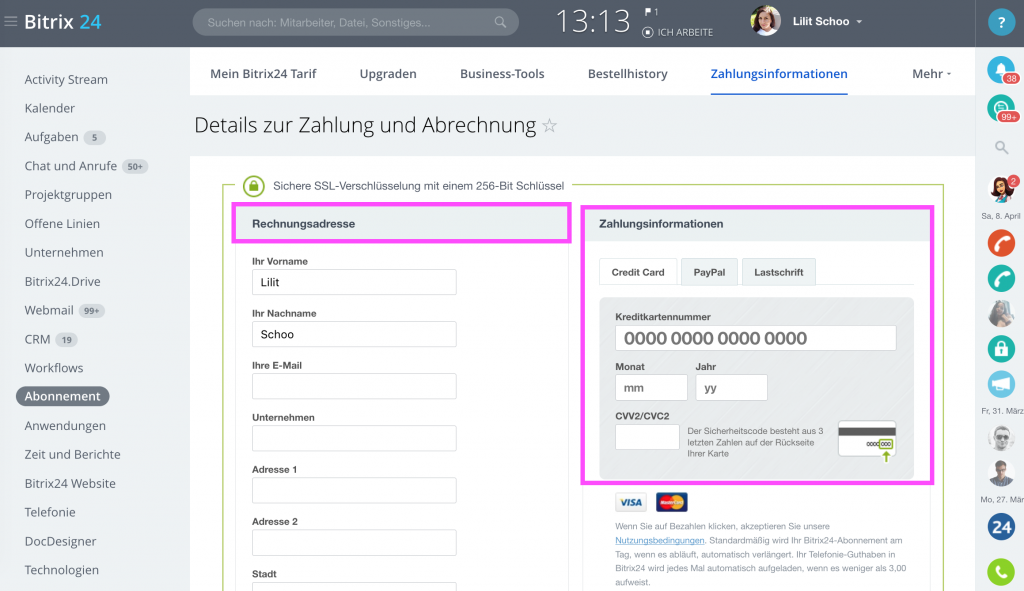The width and height of the screenshot is (1024, 591).
Task: Open Telefonie in the left menu
Action: pos(50,512)
